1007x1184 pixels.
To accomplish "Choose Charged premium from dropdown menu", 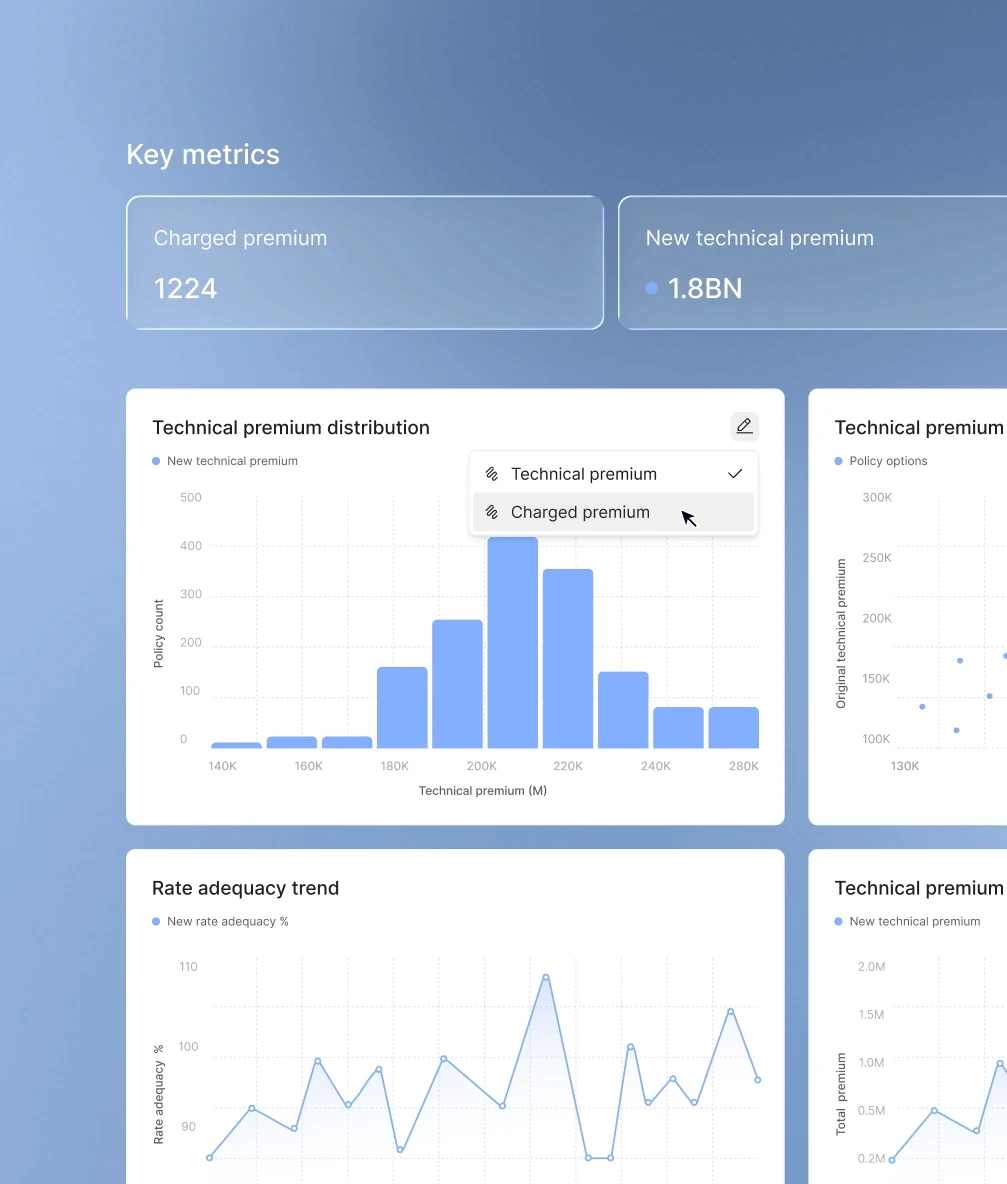I will point(613,512).
